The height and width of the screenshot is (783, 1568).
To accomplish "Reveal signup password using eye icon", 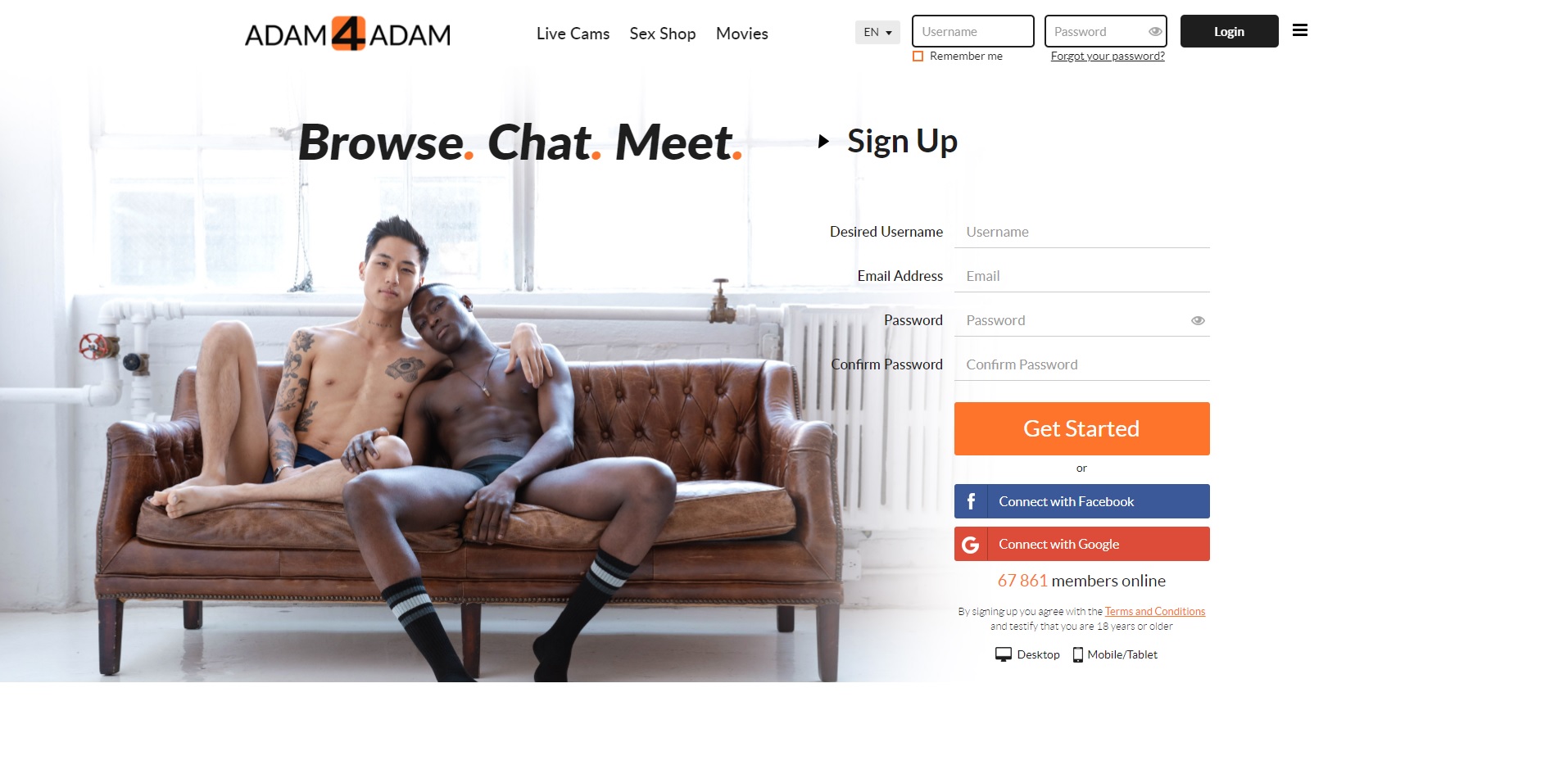I will (1198, 320).
